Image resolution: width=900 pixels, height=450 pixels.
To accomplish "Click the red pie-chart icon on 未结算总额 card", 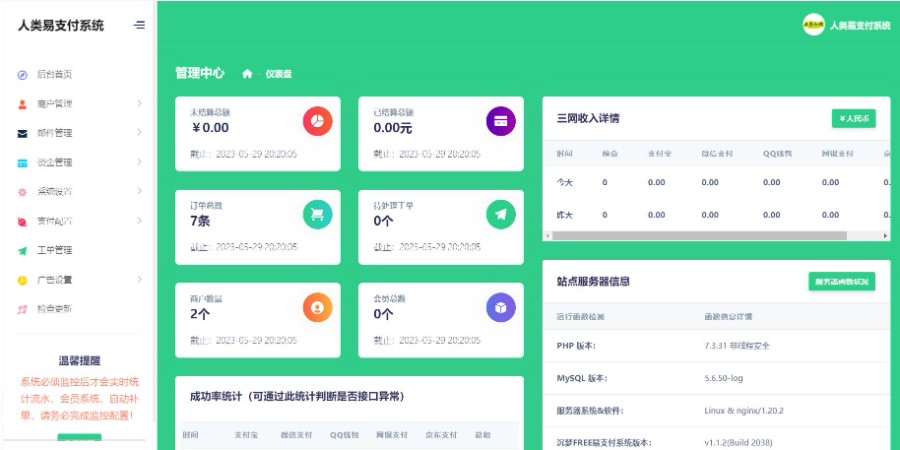I will 317,121.
